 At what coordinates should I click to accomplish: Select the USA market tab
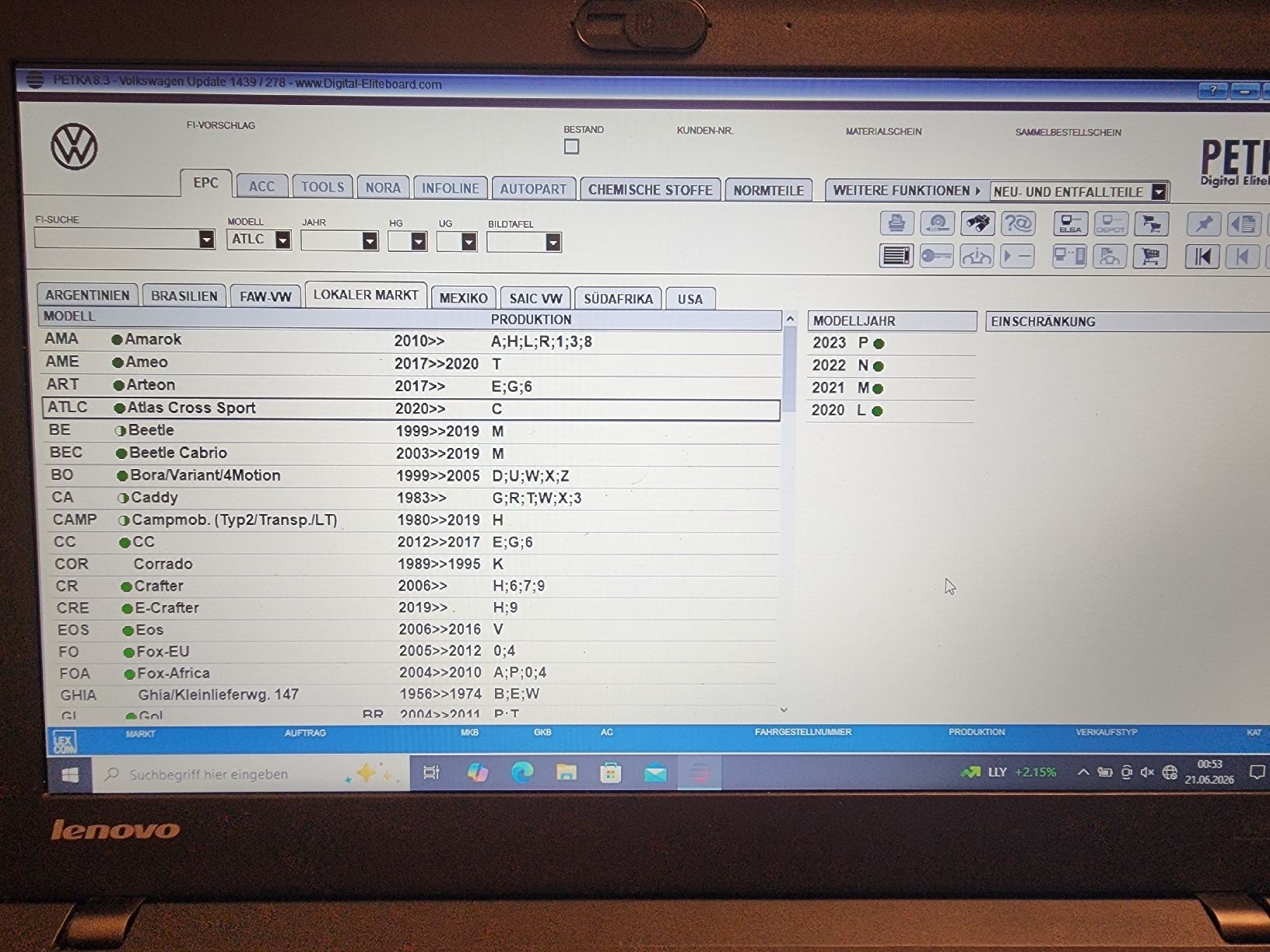[689, 299]
